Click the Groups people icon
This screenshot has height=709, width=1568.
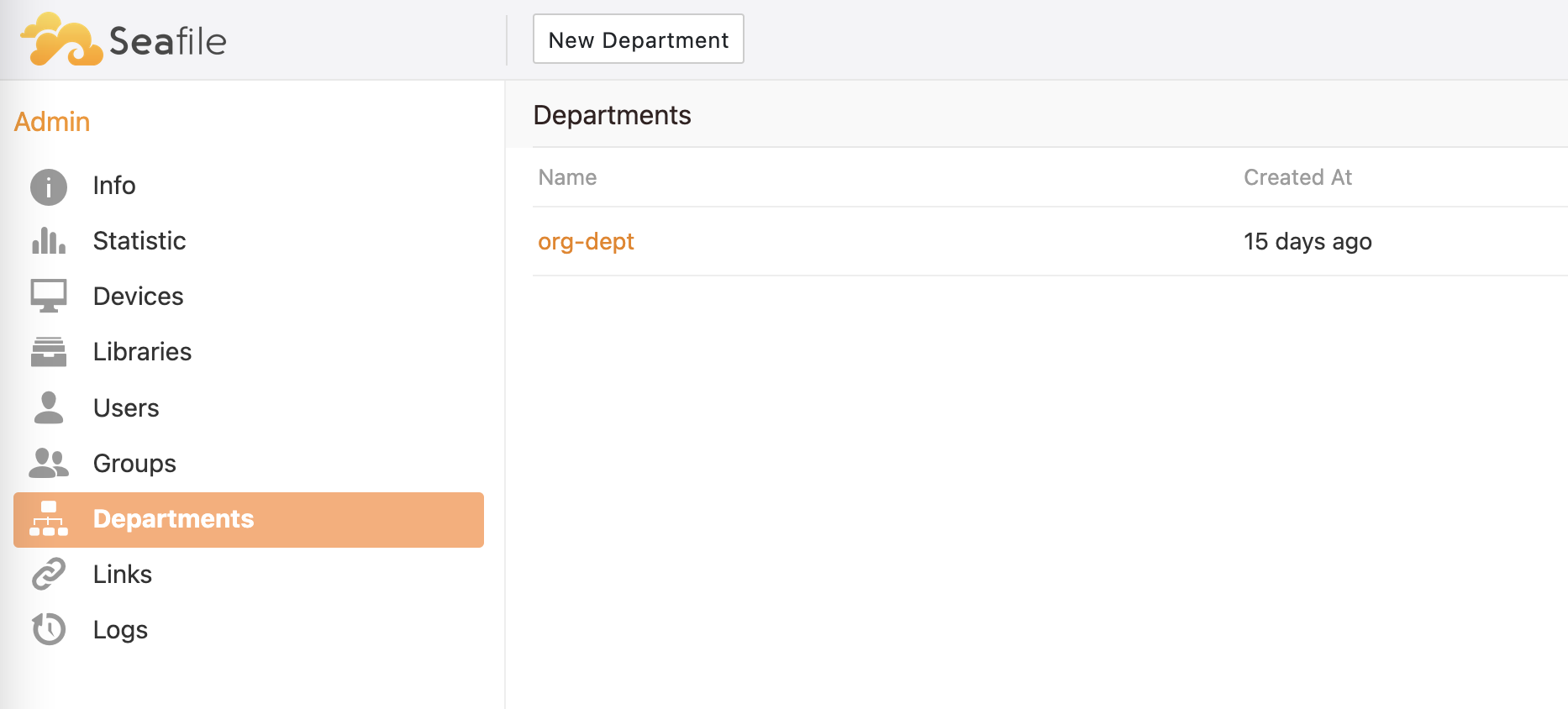(49, 463)
